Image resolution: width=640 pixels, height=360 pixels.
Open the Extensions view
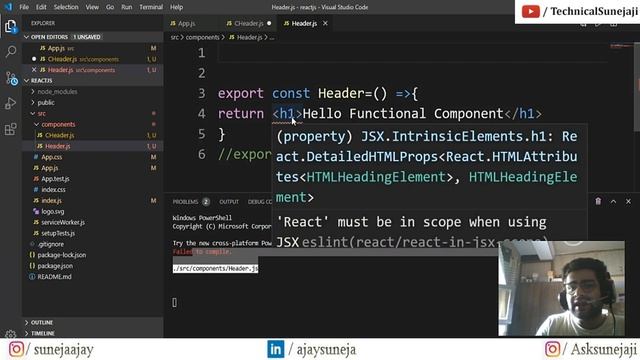[x=11, y=129]
